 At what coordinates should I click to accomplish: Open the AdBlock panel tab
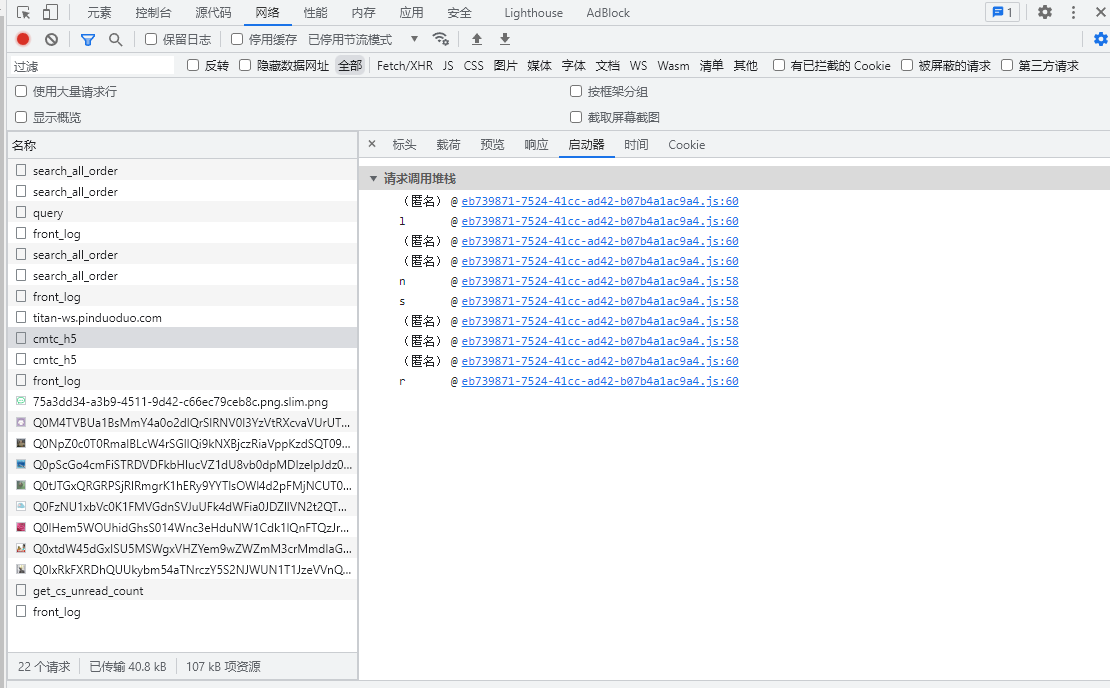608,13
